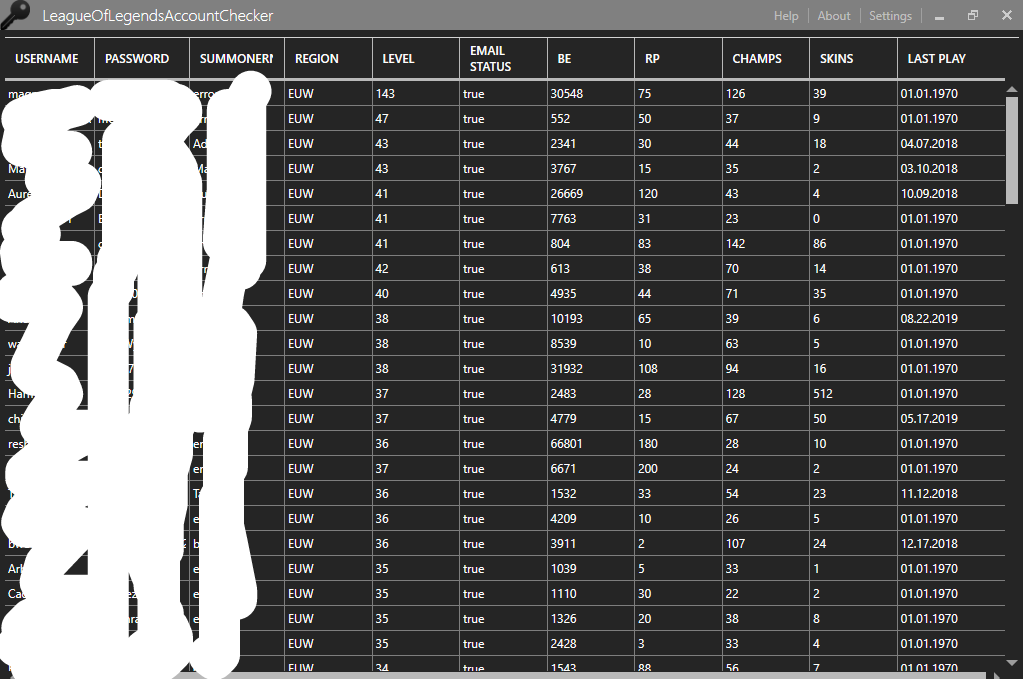
Task: Select the BE cell "4935"
Action: pos(591,294)
